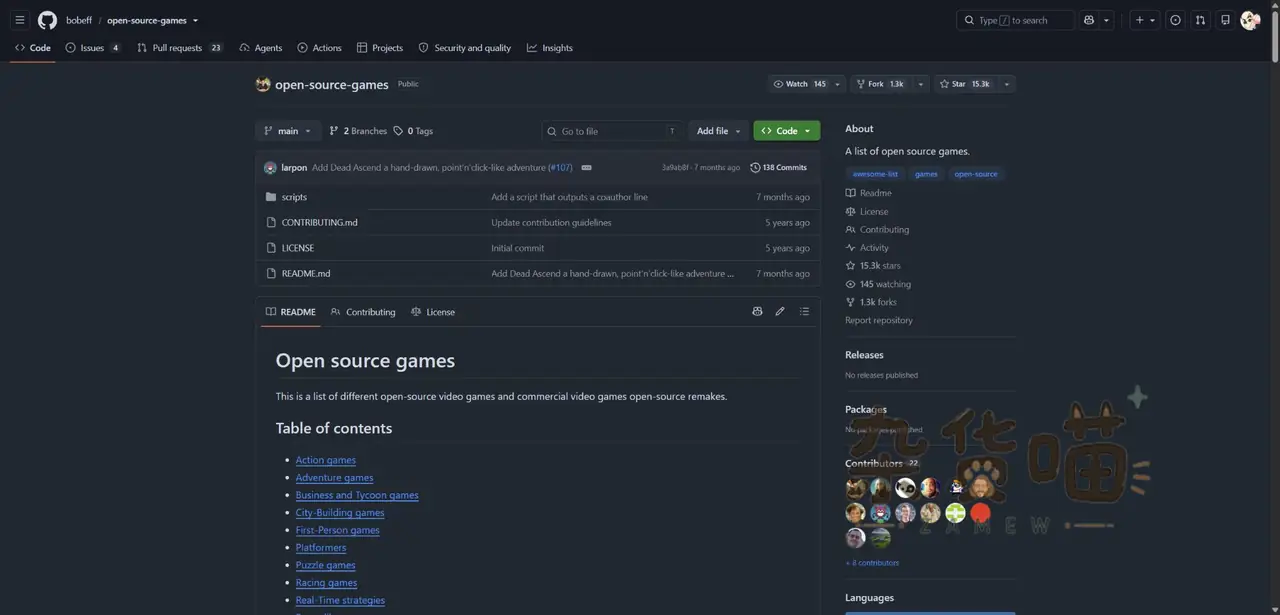Fork the repository

881,84
